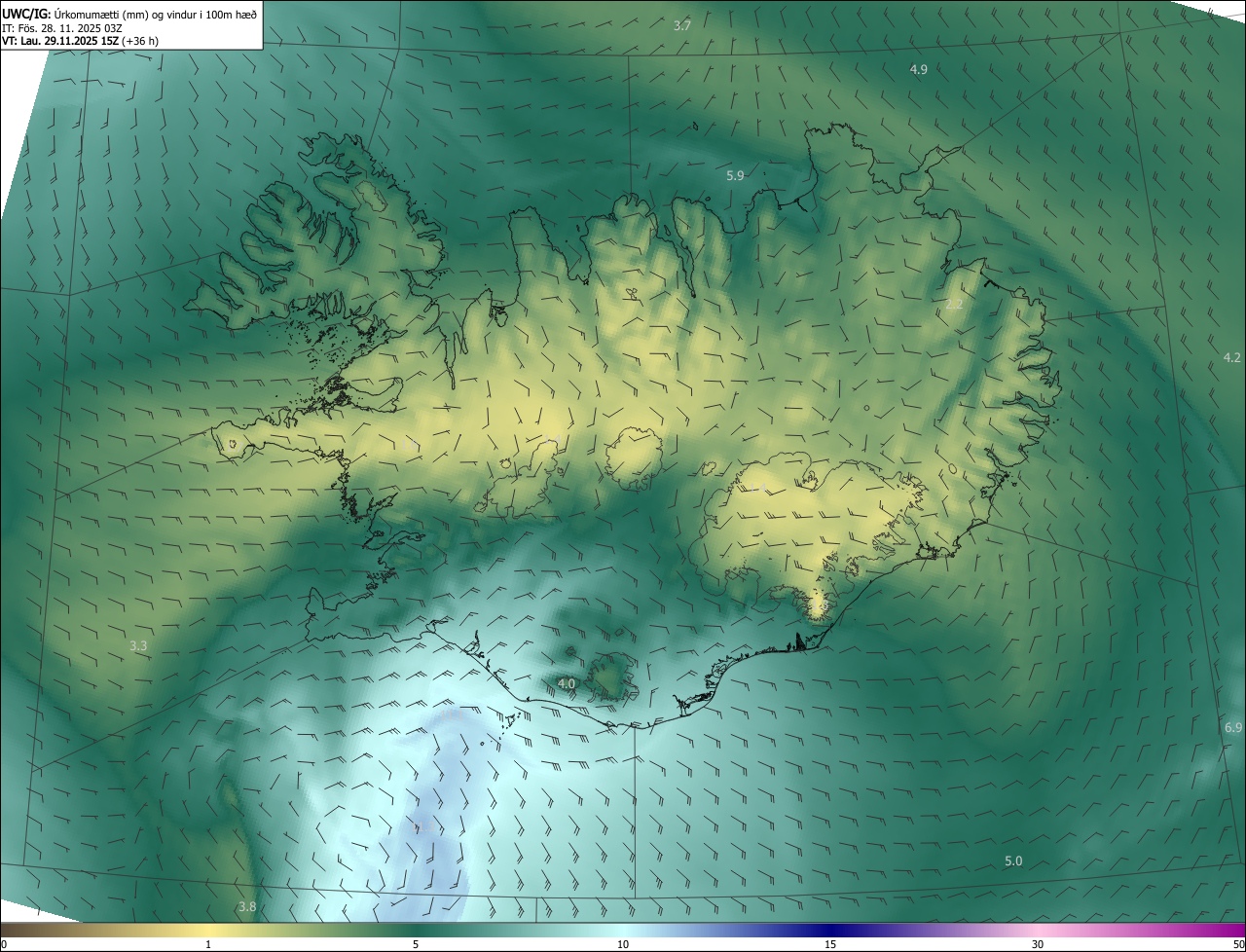Select the 5.0 value label on the map
Viewport: 1246px width, 952px height.
click(1013, 860)
